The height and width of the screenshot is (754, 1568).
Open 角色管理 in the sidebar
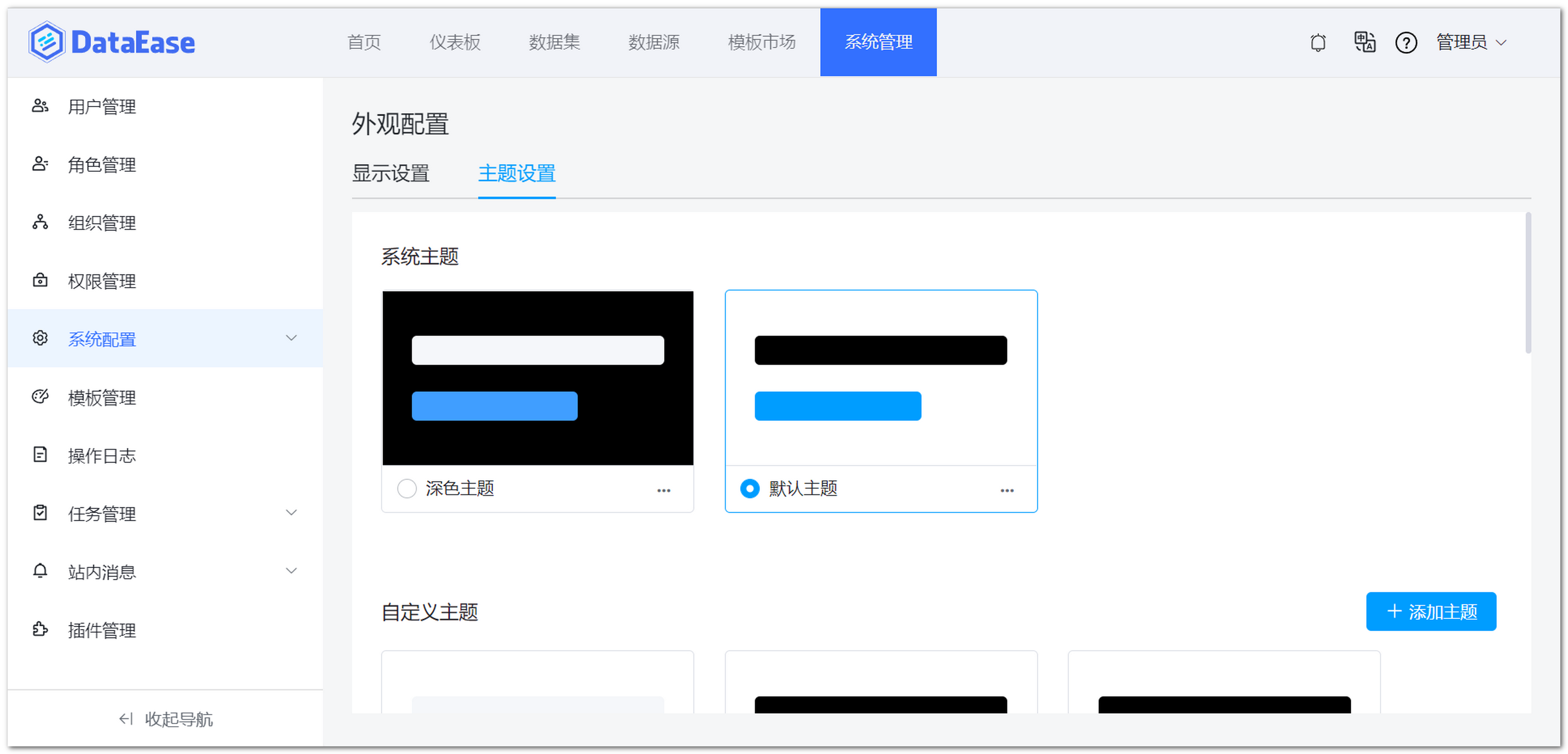coord(165,164)
